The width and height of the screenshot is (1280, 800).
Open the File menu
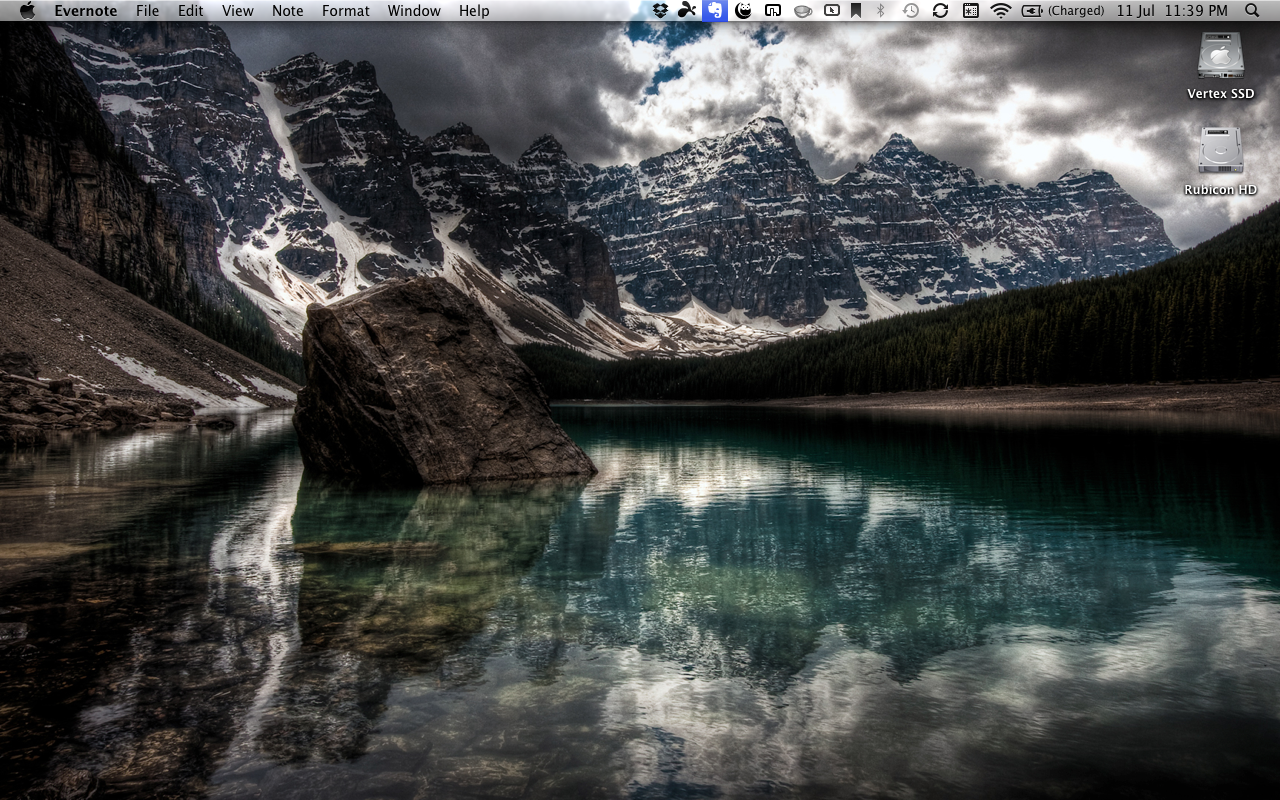click(147, 10)
